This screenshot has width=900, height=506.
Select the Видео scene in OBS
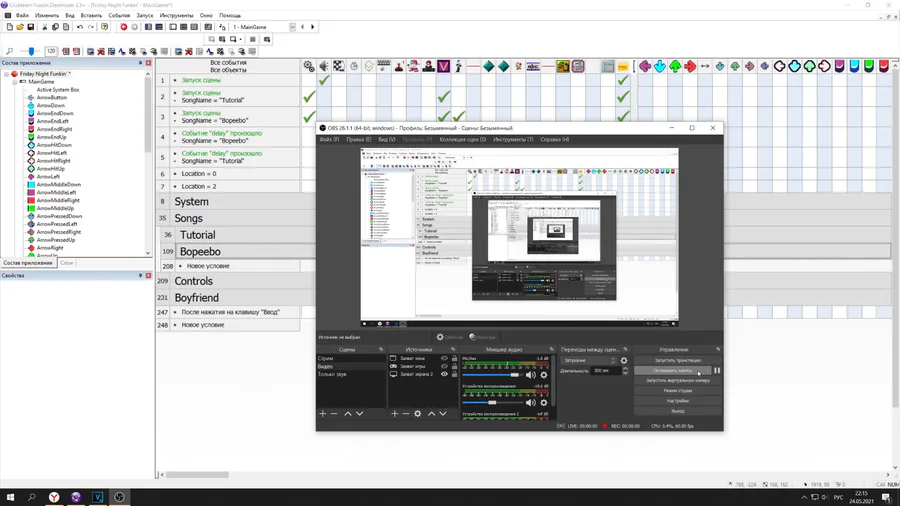click(x=351, y=366)
